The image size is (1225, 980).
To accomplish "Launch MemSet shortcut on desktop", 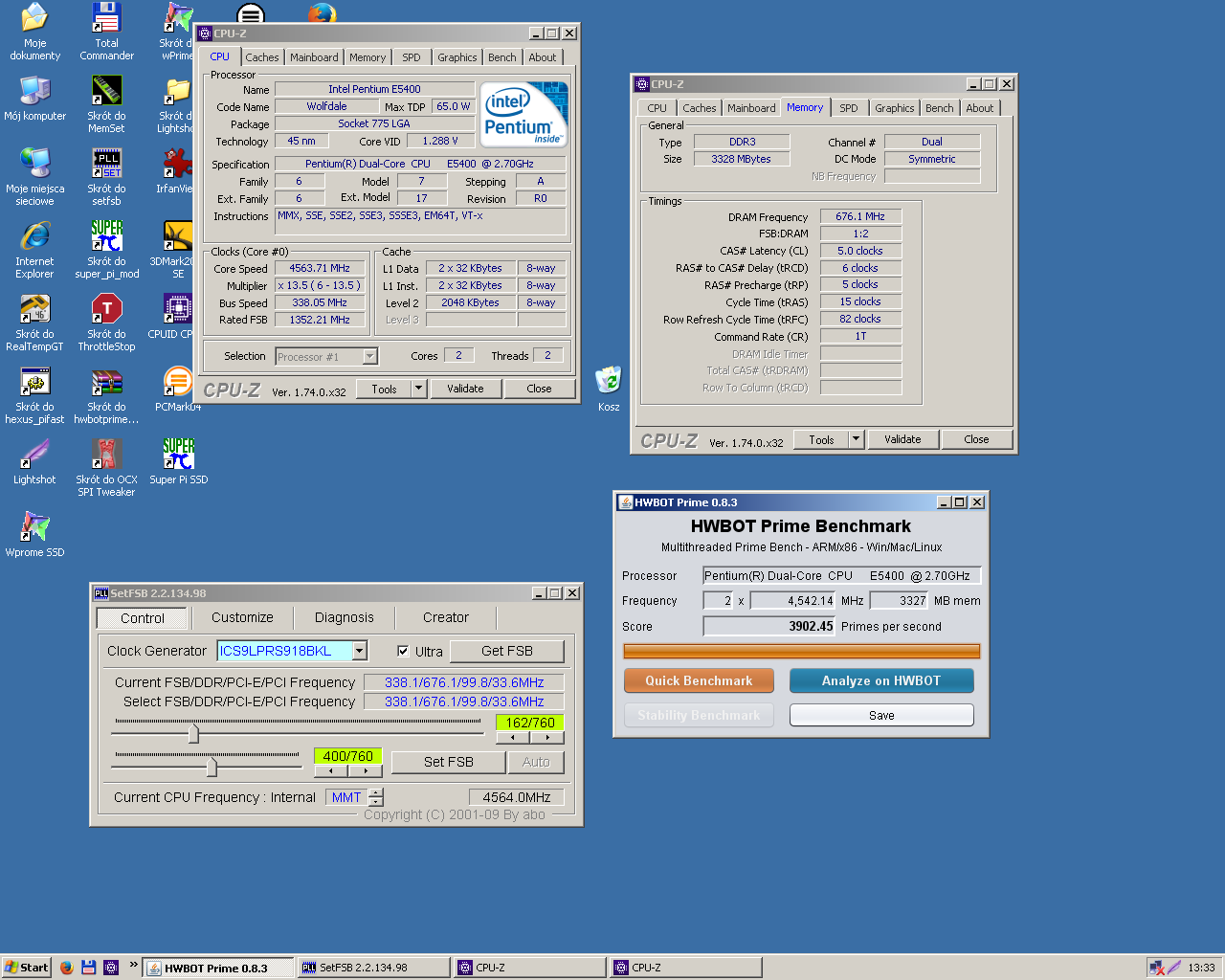I will point(106,104).
